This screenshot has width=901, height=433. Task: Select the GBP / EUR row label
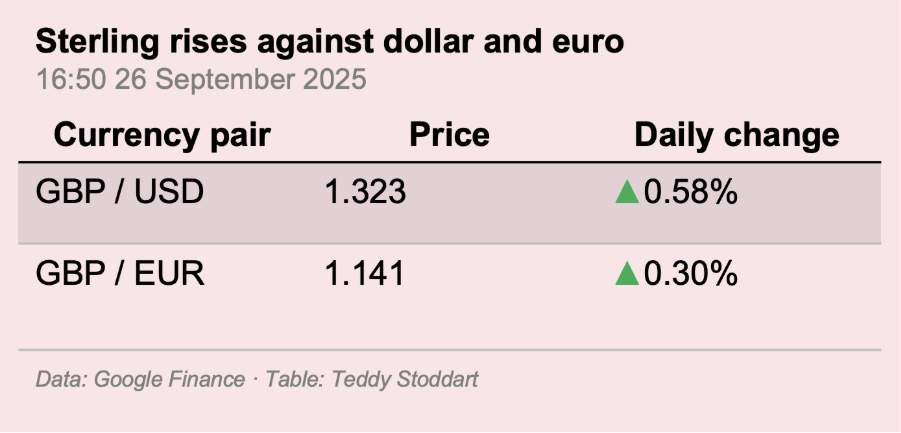pyautogui.click(x=120, y=273)
